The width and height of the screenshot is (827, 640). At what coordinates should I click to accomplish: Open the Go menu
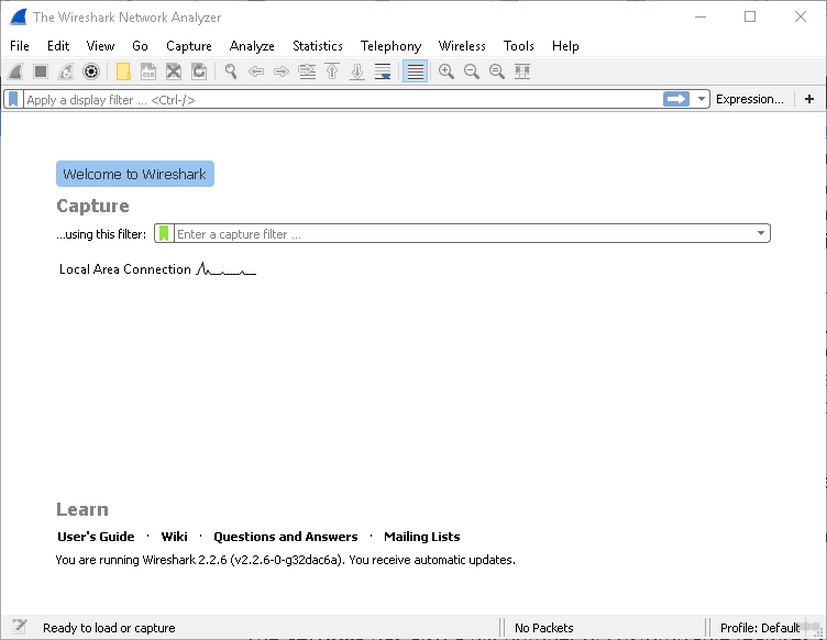[x=140, y=46]
